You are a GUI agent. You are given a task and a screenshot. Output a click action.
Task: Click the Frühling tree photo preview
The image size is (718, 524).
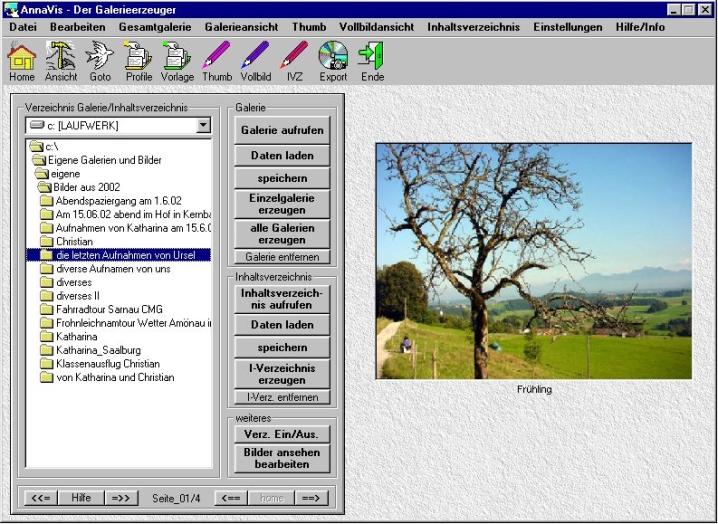[x=533, y=261]
